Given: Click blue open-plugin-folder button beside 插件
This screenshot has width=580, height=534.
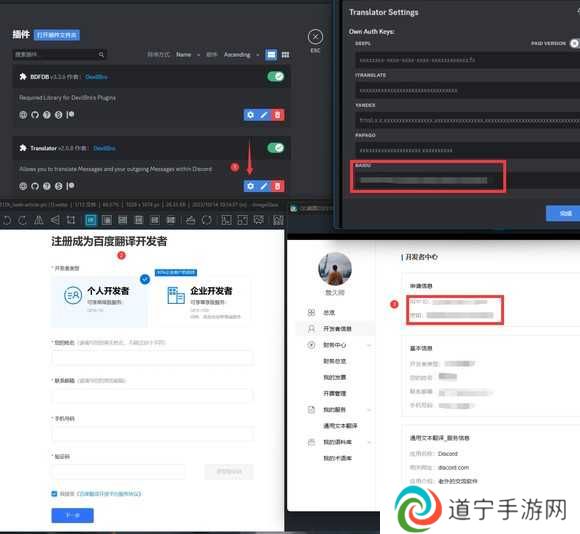Looking at the screenshot, I should 57,35.
